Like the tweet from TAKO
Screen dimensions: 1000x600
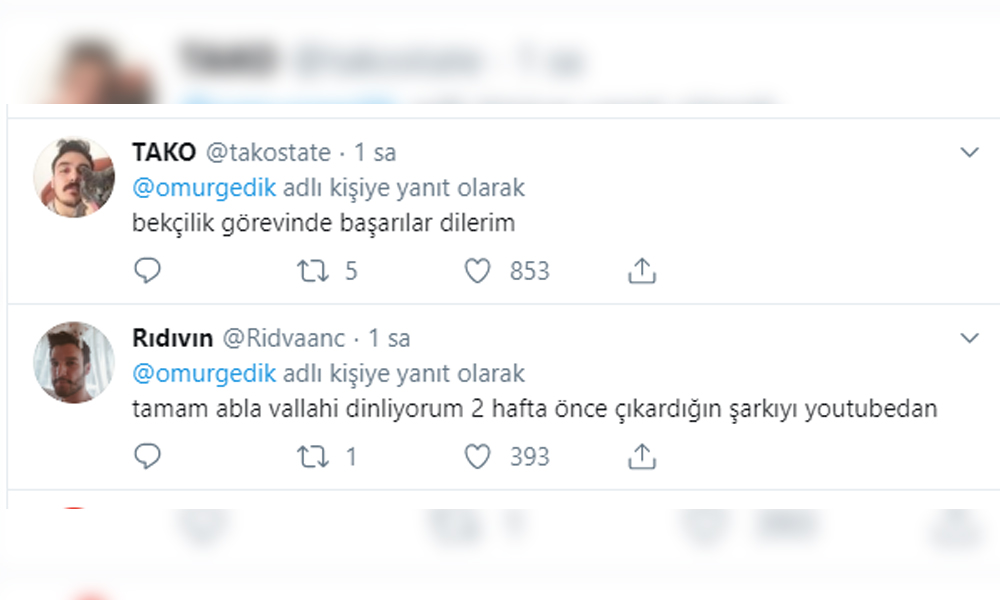(x=480, y=270)
